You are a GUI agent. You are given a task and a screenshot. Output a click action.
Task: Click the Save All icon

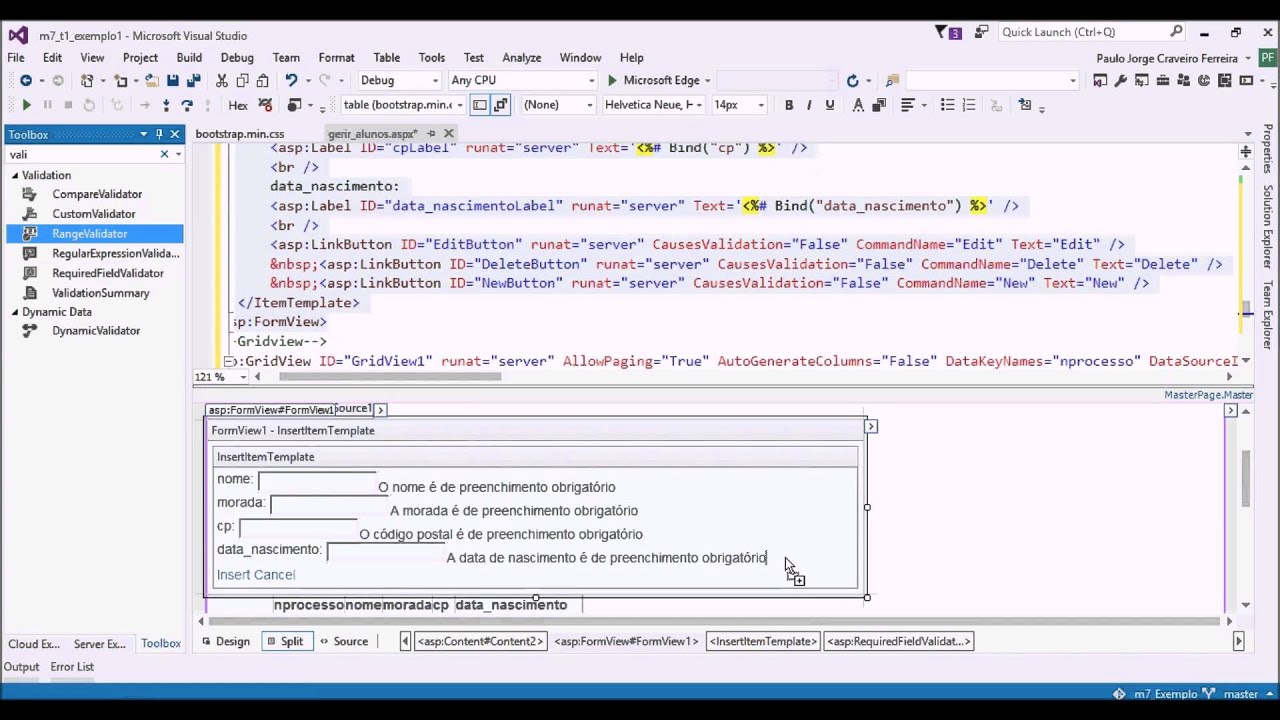coord(193,80)
